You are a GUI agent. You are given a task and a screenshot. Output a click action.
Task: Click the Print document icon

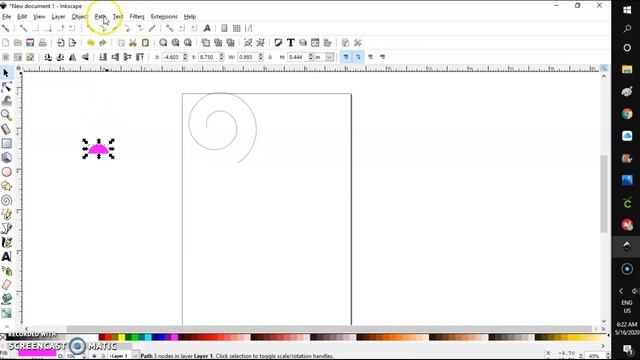tap(42, 42)
